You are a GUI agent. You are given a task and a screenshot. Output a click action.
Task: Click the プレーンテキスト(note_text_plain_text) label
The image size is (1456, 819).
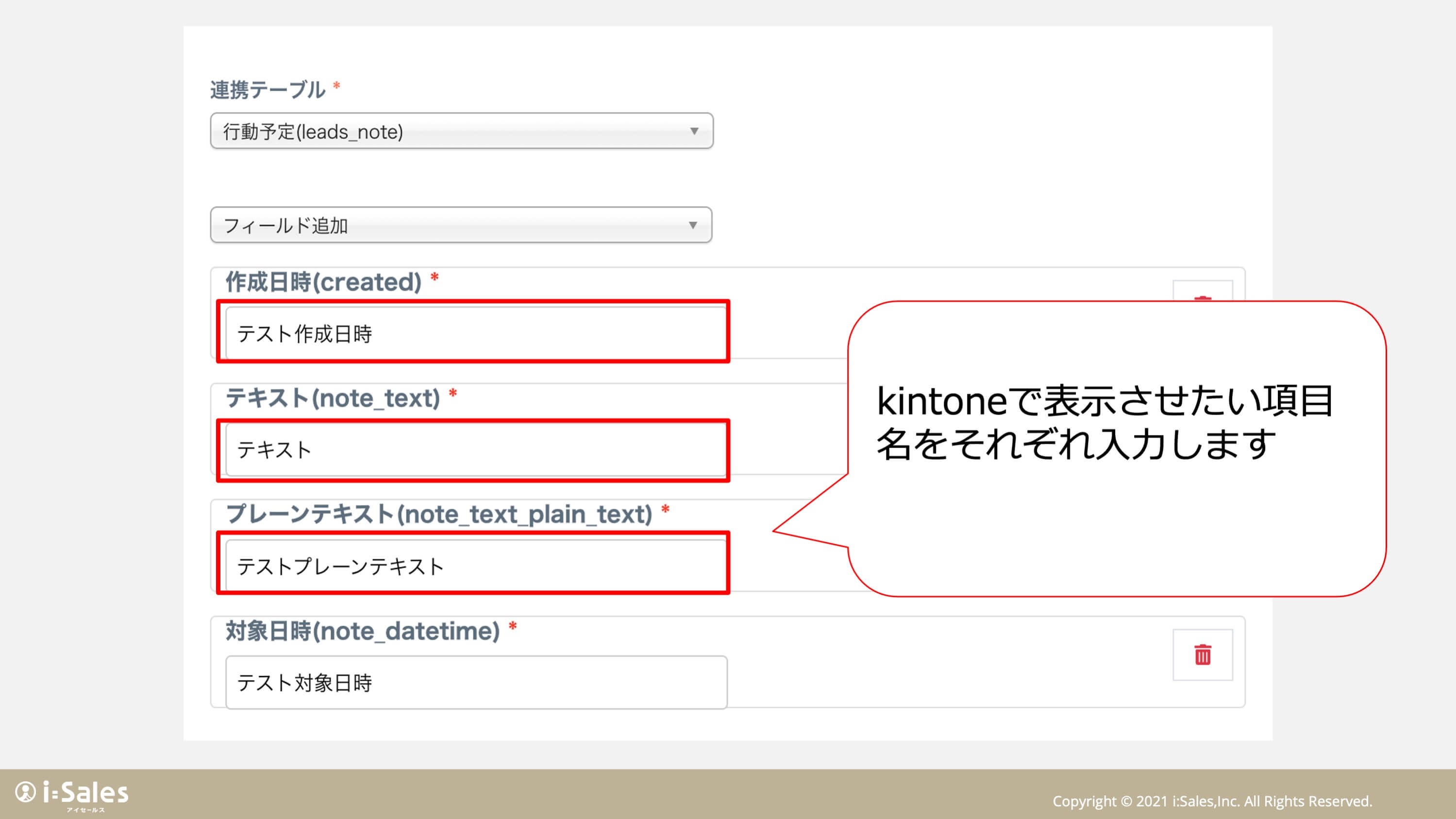coord(438,514)
